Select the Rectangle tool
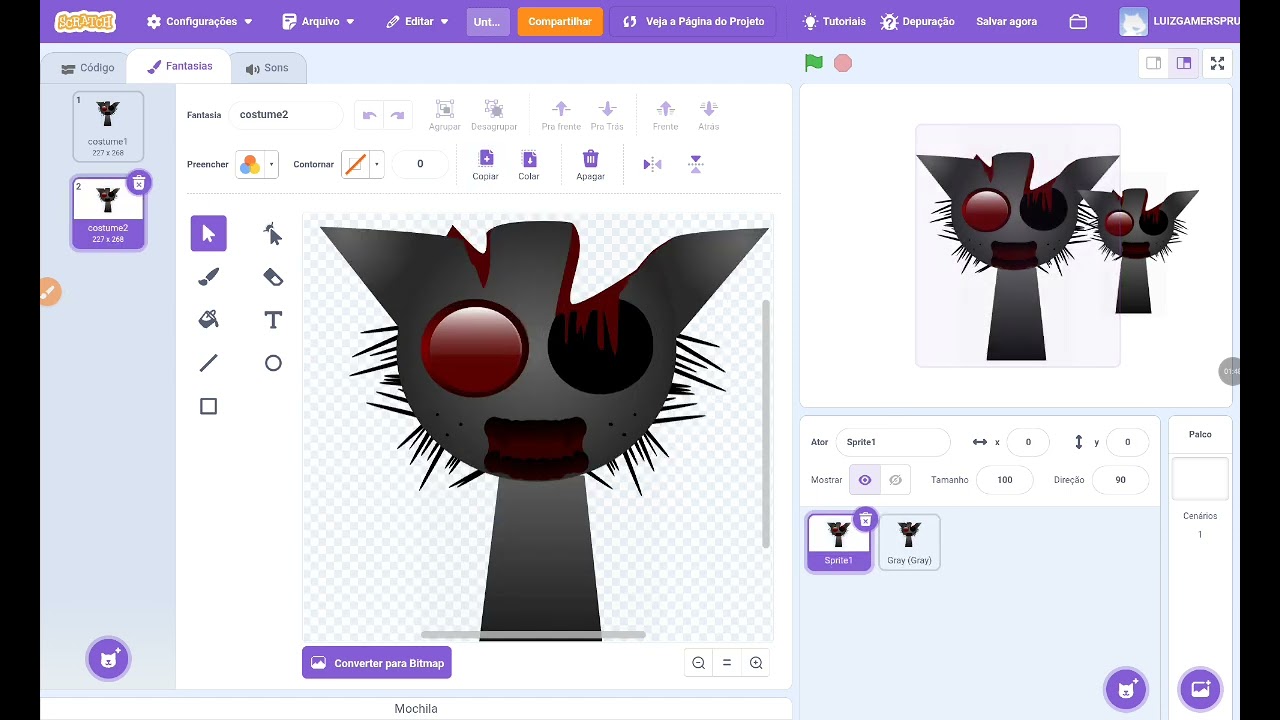Viewport: 1280px width, 720px height. 209,406
